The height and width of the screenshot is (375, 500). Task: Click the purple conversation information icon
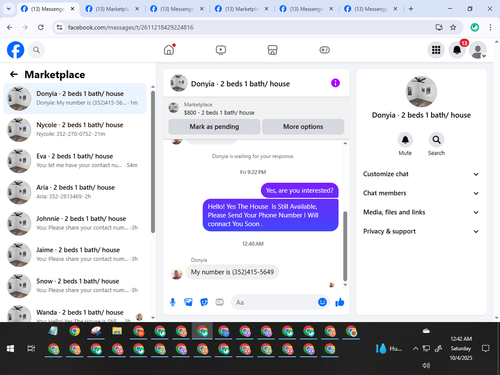click(335, 83)
